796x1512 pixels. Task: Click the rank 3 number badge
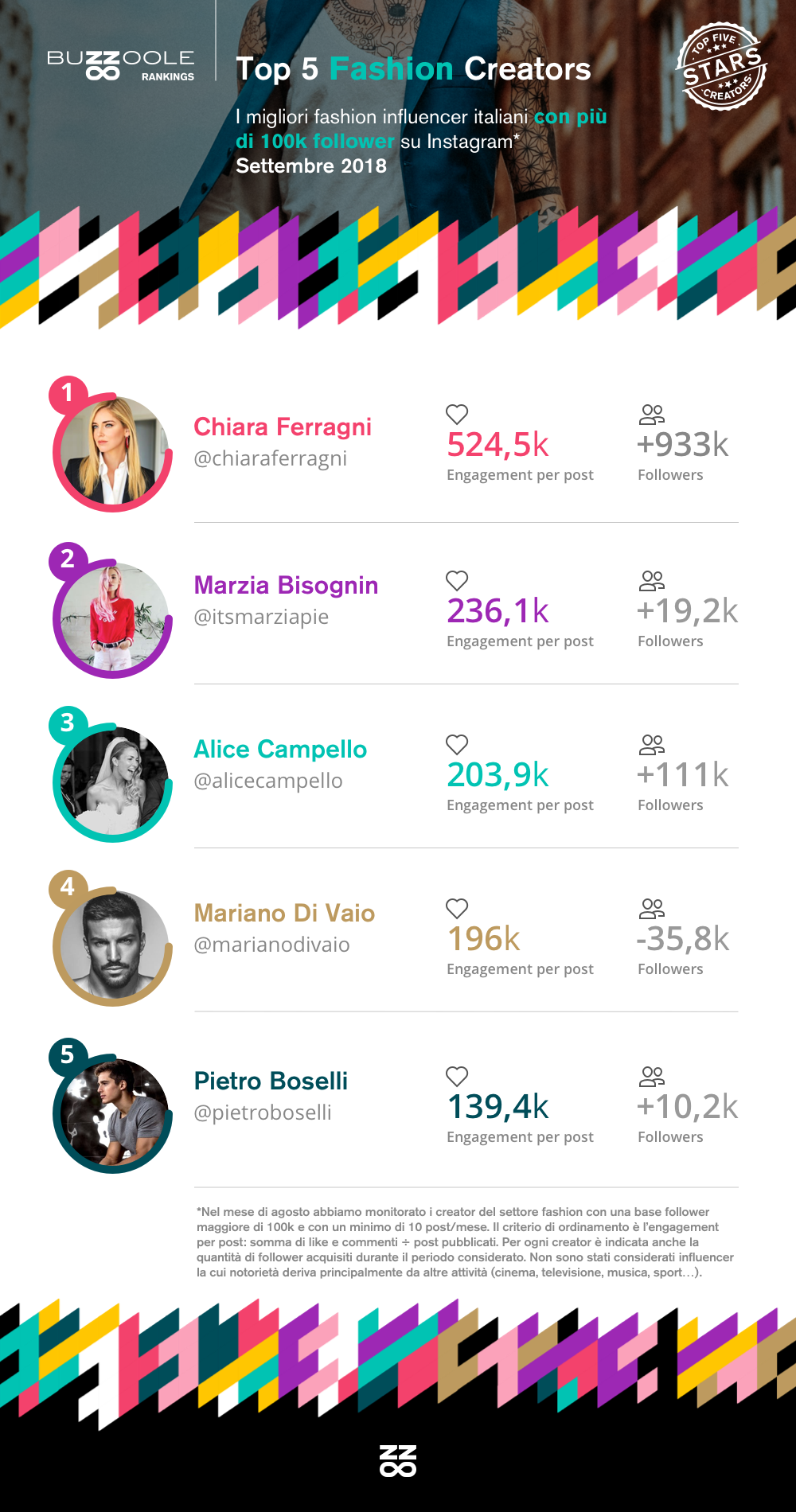[x=68, y=723]
